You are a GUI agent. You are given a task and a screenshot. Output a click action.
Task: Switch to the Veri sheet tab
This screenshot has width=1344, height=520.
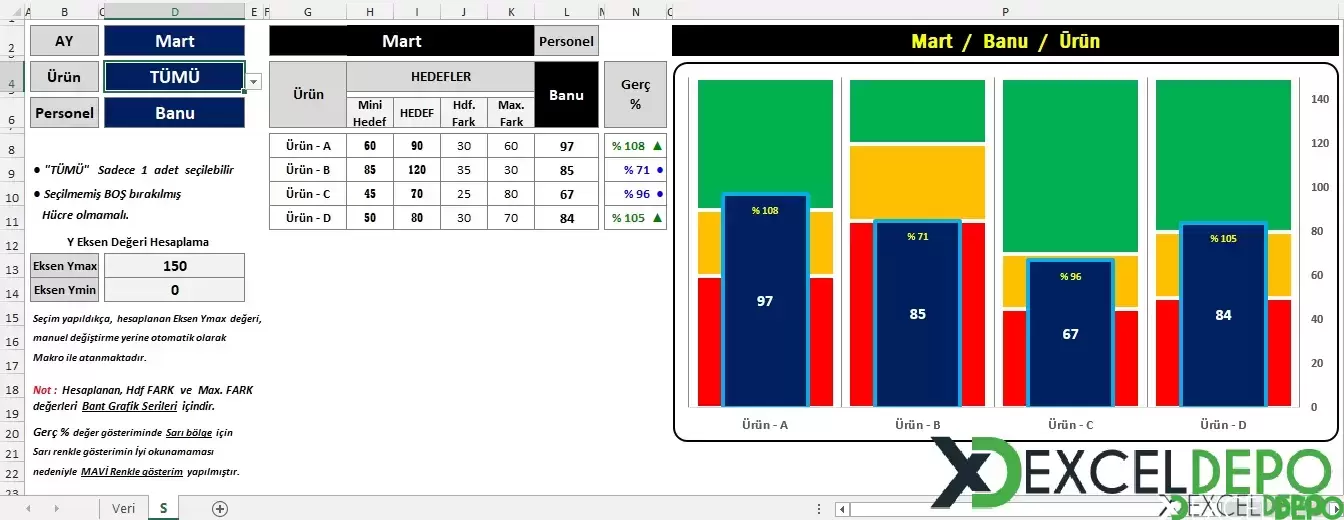pyautogui.click(x=123, y=508)
